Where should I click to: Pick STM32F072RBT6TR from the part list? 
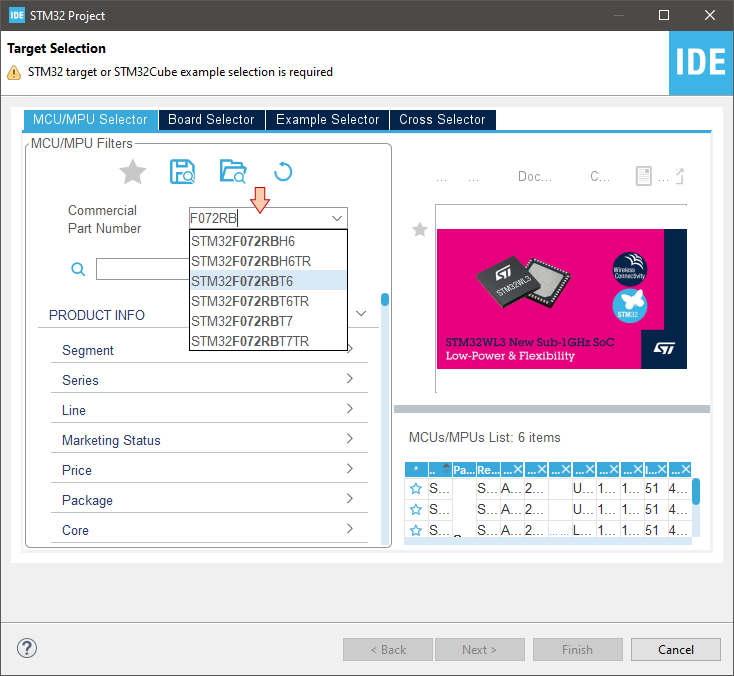click(268, 301)
